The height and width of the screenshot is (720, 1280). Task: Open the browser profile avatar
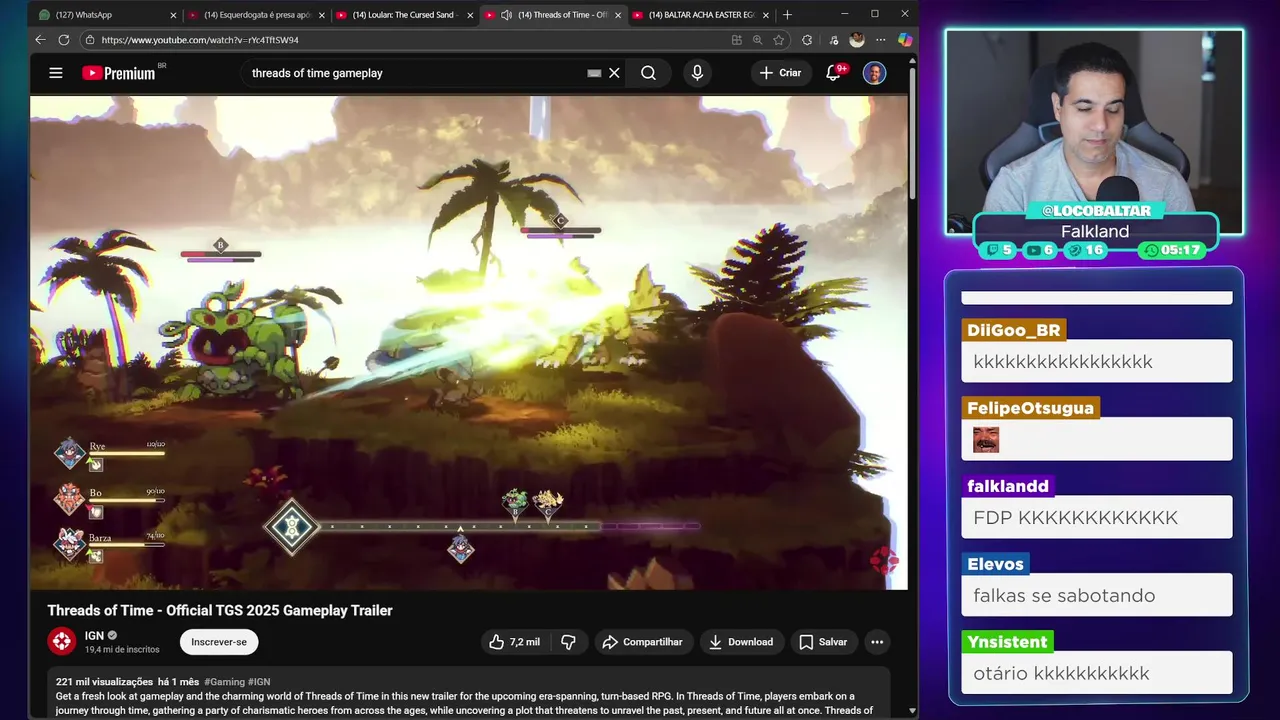click(x=857, y=40)
